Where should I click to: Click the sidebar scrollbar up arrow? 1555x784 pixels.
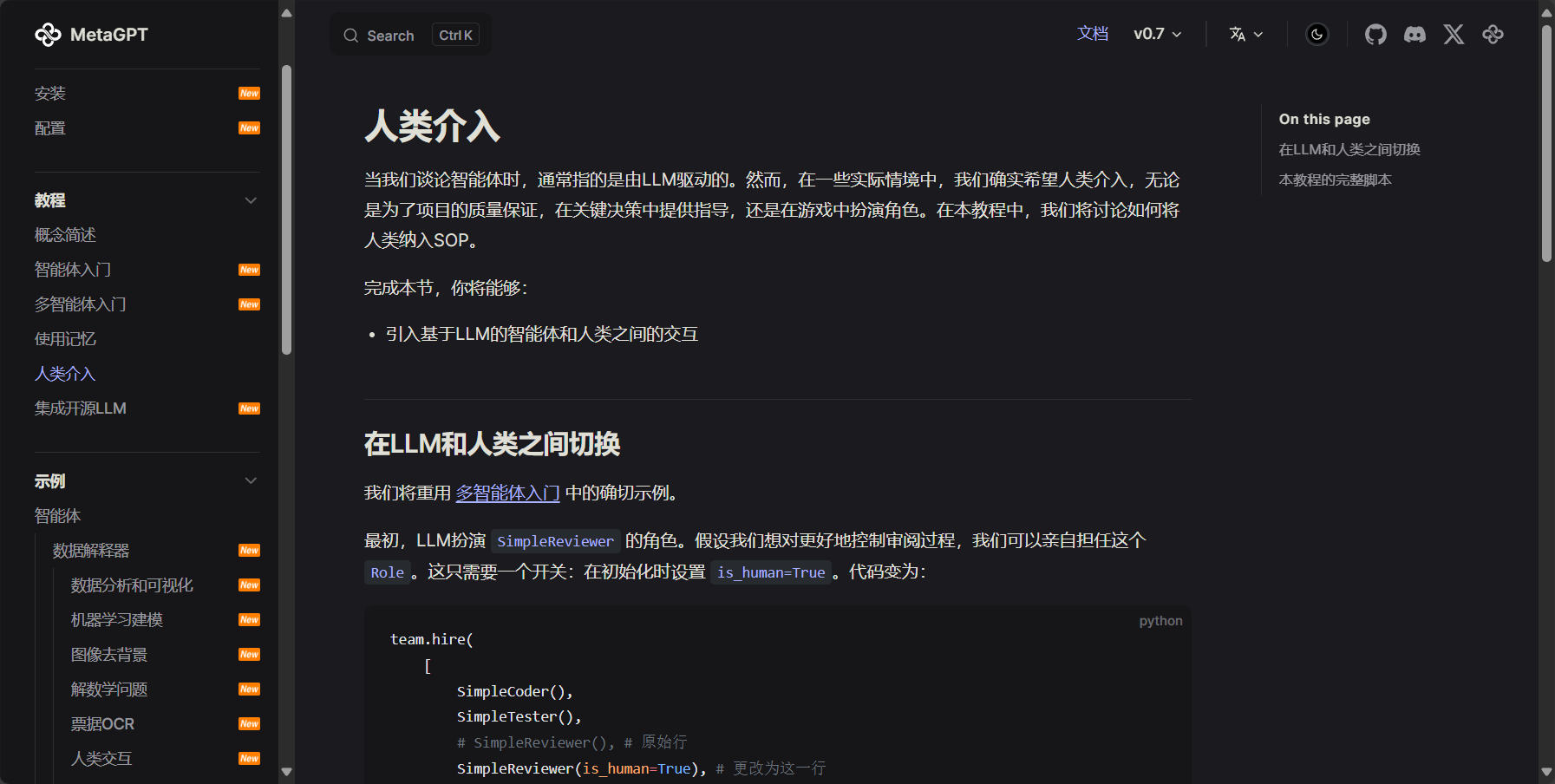[286, 13]
